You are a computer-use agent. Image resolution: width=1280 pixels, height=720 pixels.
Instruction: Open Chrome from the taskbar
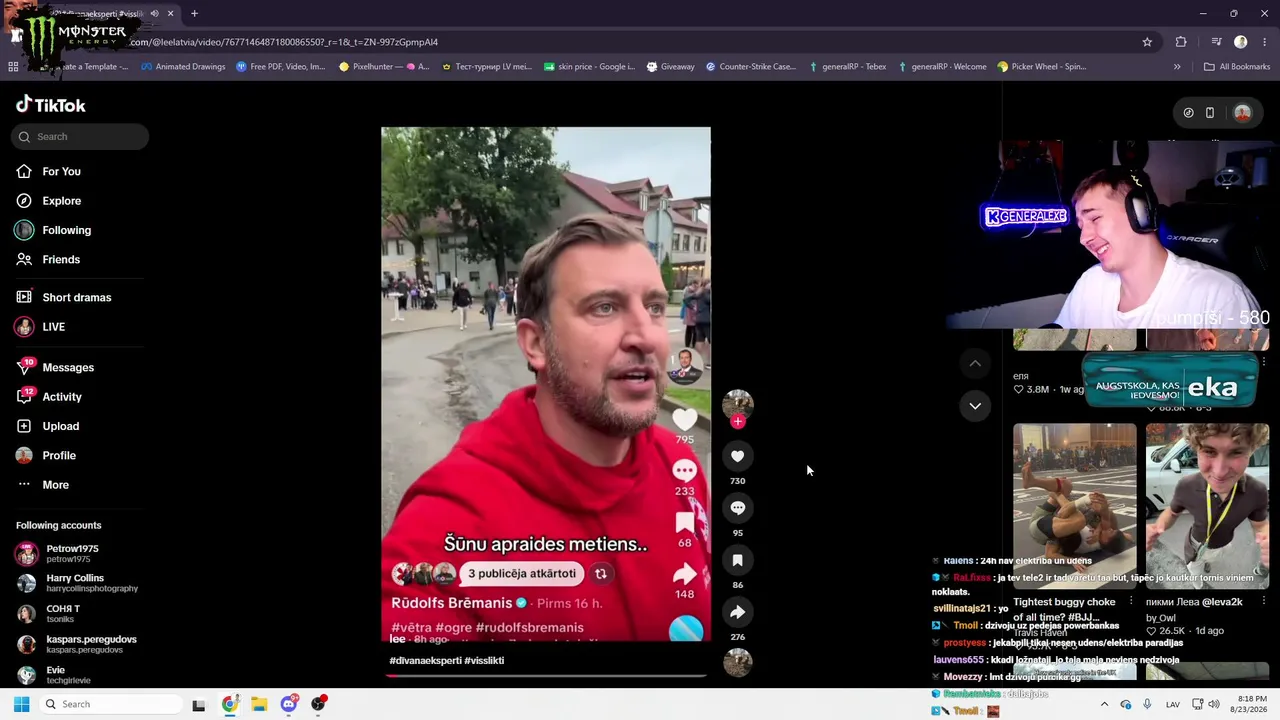(x=229, y=704)
